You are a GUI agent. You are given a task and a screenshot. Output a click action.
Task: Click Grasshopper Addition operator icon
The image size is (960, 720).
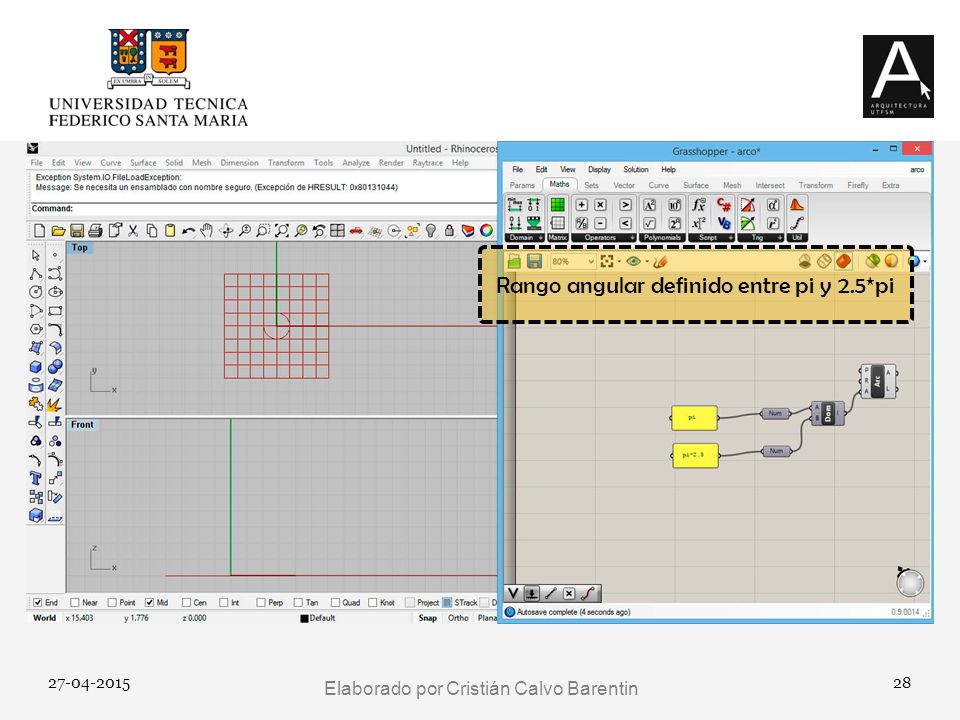582,205
